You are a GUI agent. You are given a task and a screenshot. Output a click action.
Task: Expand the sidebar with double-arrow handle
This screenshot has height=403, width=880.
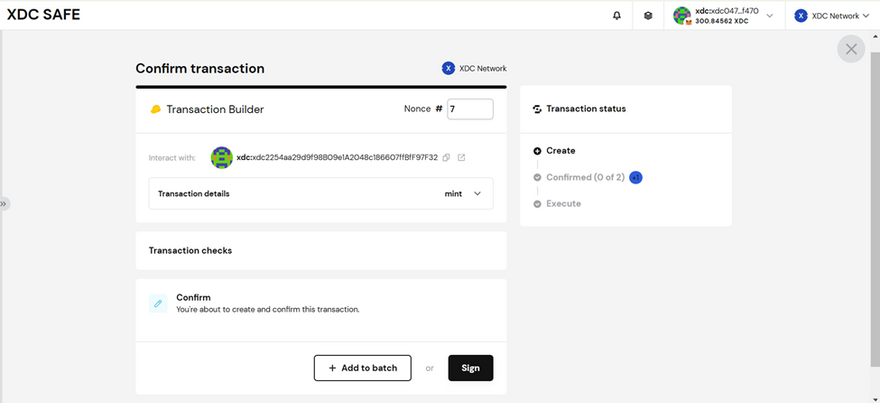point(4,204)
